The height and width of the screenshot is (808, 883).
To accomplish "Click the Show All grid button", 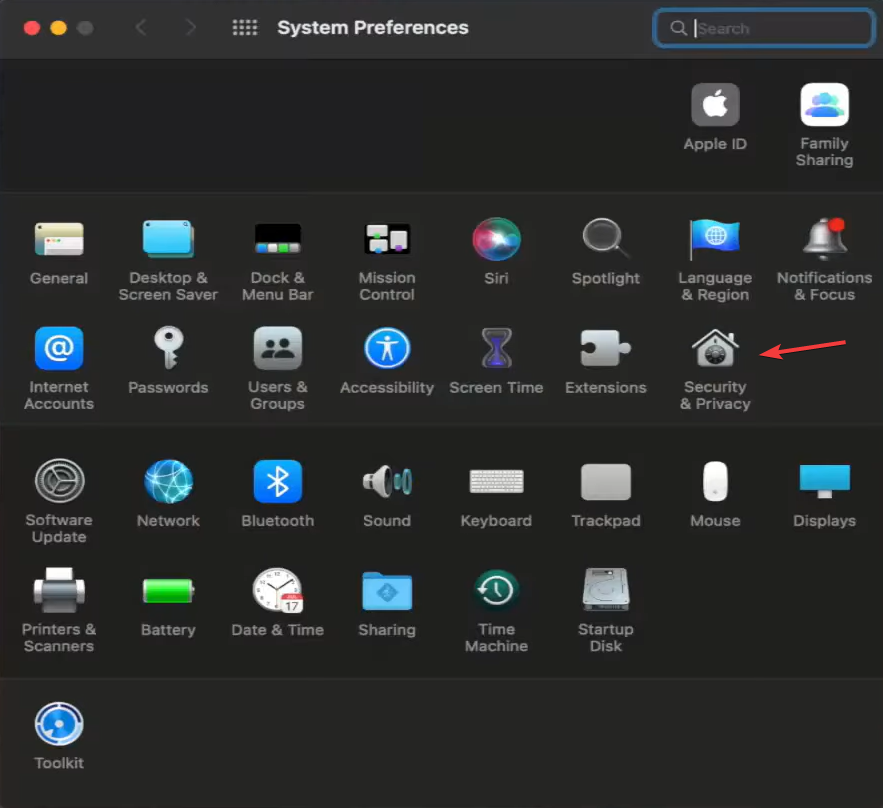I will point(245,27).
